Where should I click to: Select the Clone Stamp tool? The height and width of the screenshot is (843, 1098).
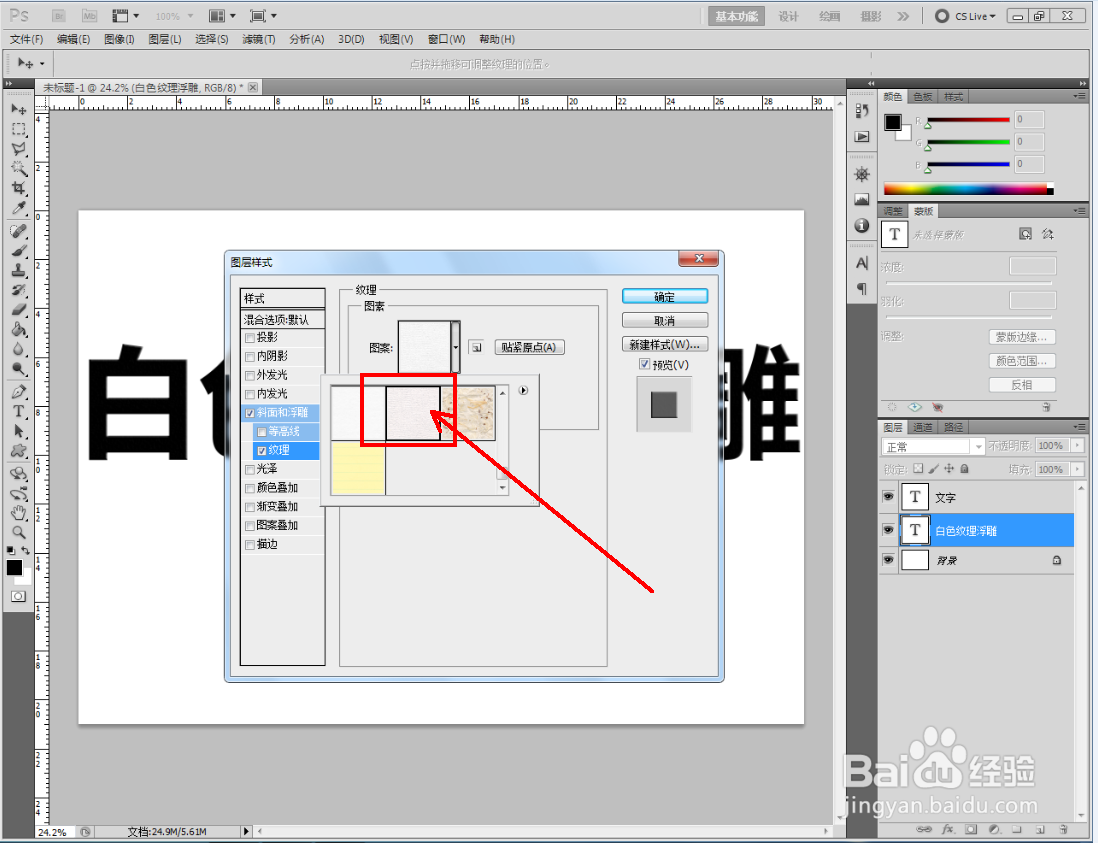(18, 270)
